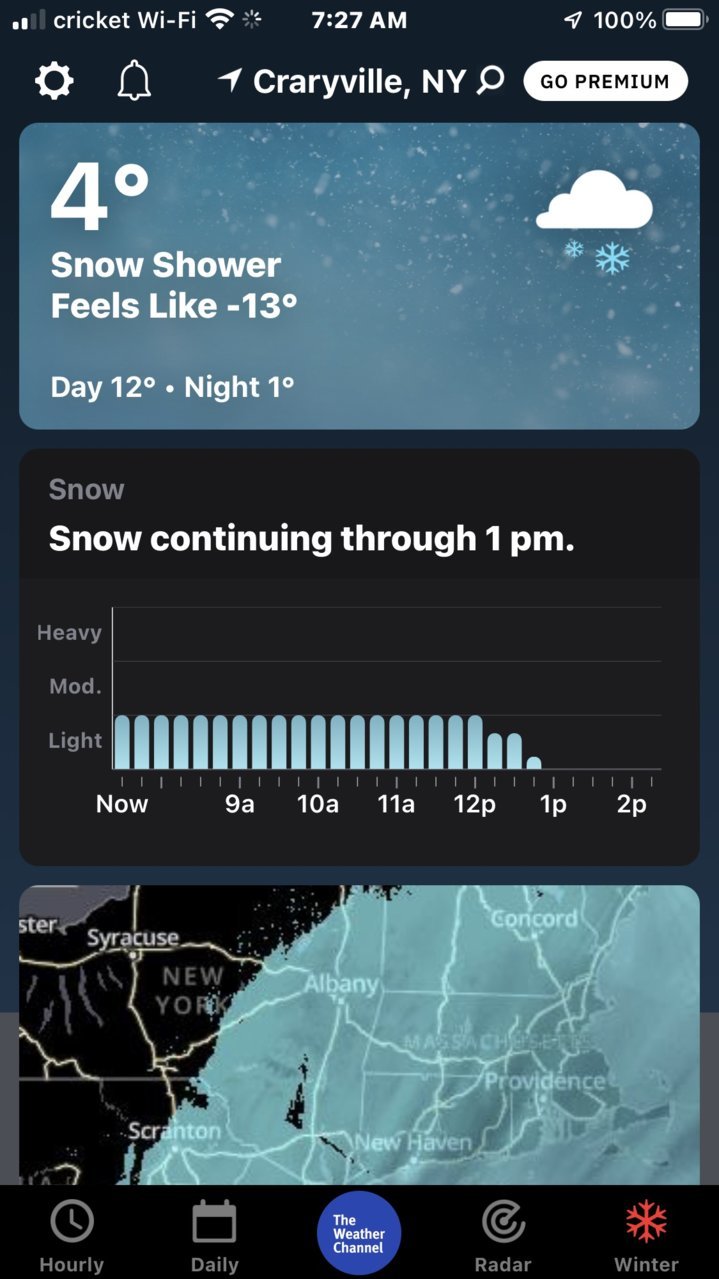Tap the Feels Like -13° text
Image resolution: width=719 pixels, height=1279 pixels.
[x=174, y=305]
